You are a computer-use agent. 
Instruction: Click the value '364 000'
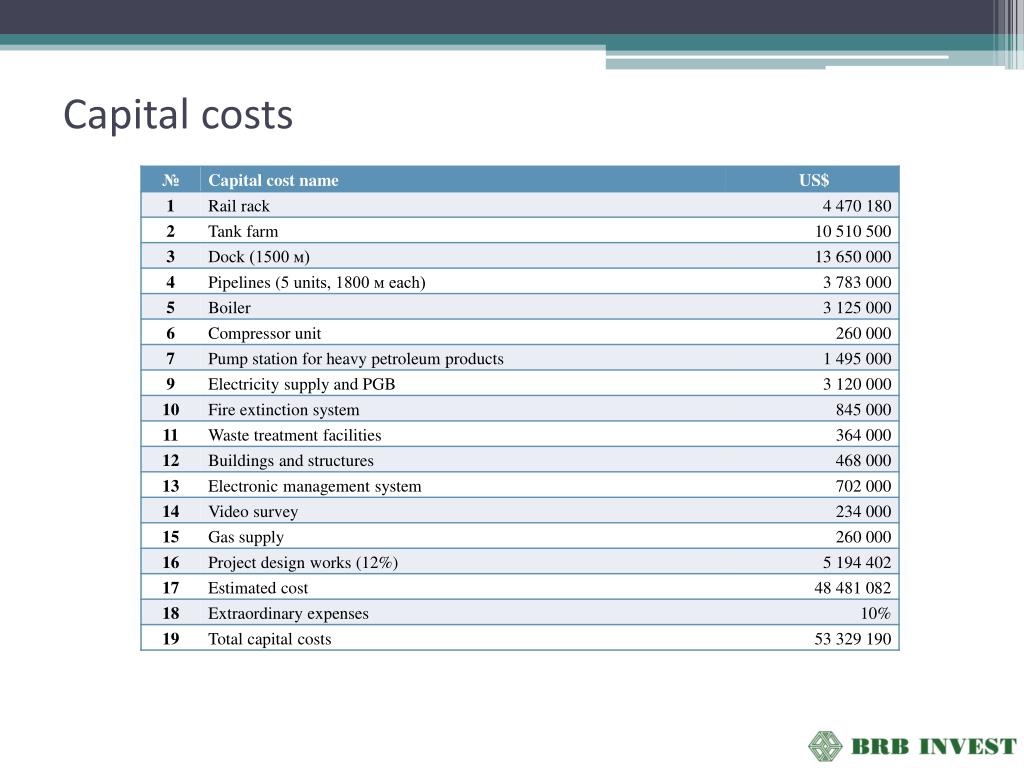pos(863,435)
